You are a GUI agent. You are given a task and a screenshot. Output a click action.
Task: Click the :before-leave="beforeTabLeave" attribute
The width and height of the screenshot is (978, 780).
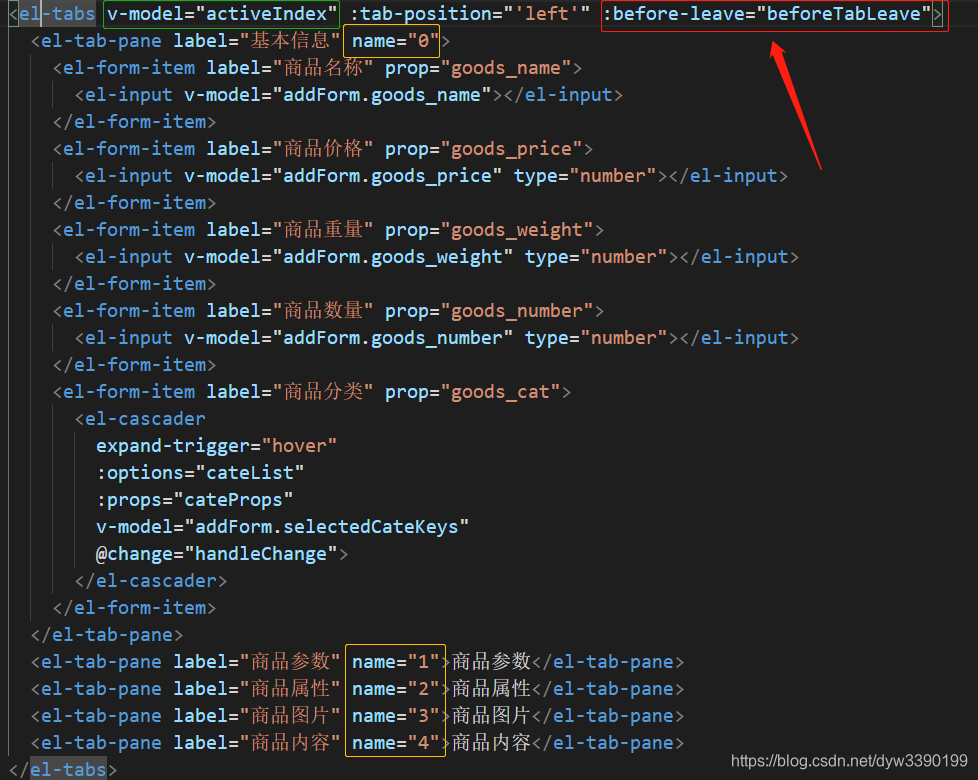[x=767, y=14]
